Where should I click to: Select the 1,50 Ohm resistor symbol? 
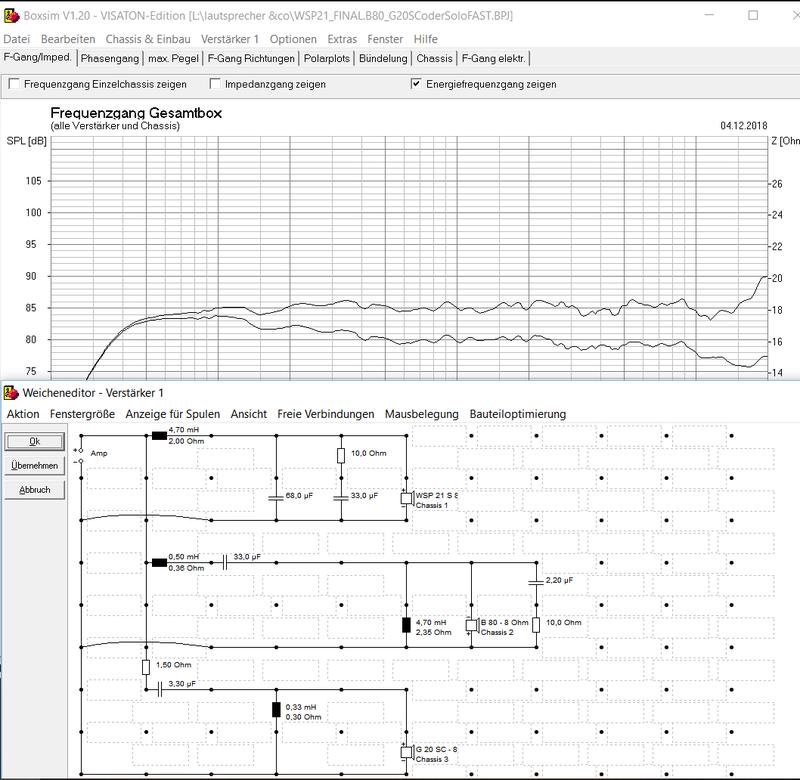[147, 667]
